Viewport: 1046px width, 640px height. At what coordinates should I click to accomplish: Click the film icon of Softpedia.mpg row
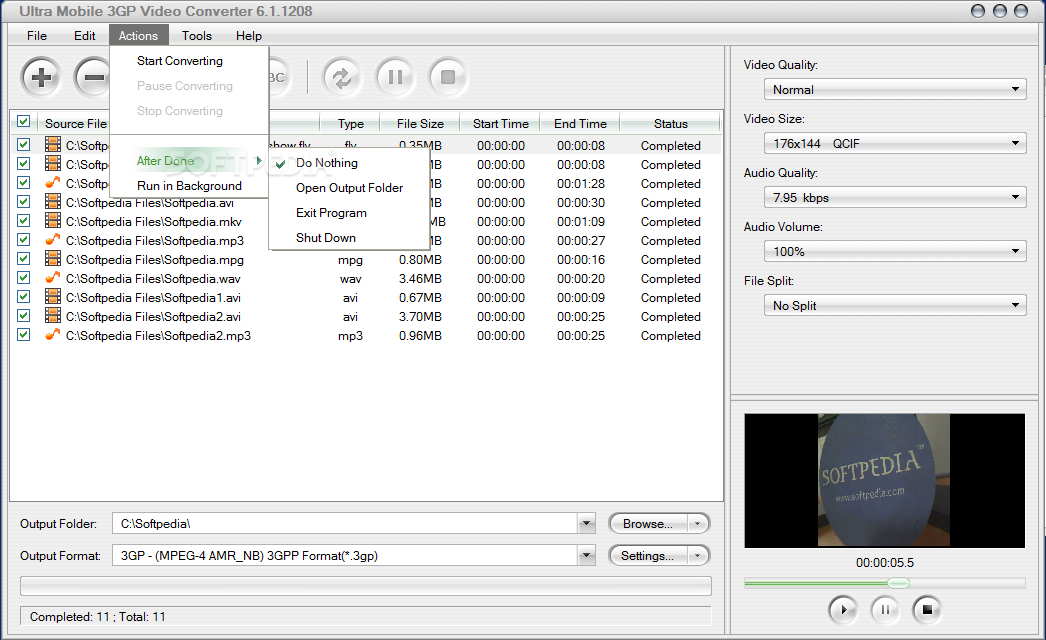point(53,258)
